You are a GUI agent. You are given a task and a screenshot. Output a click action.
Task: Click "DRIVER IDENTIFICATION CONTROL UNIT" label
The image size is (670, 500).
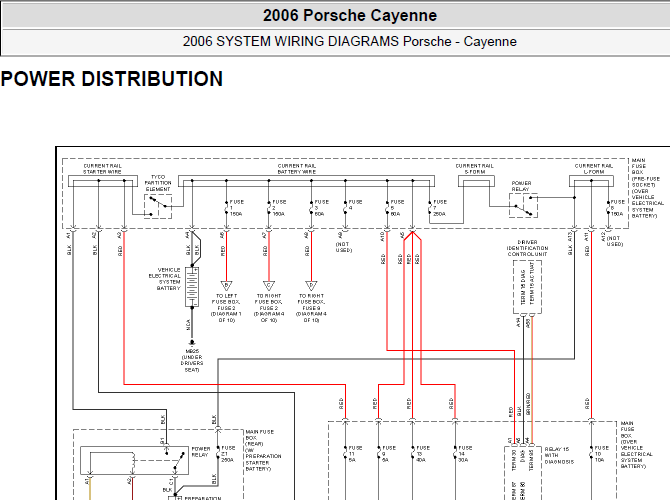527,248
